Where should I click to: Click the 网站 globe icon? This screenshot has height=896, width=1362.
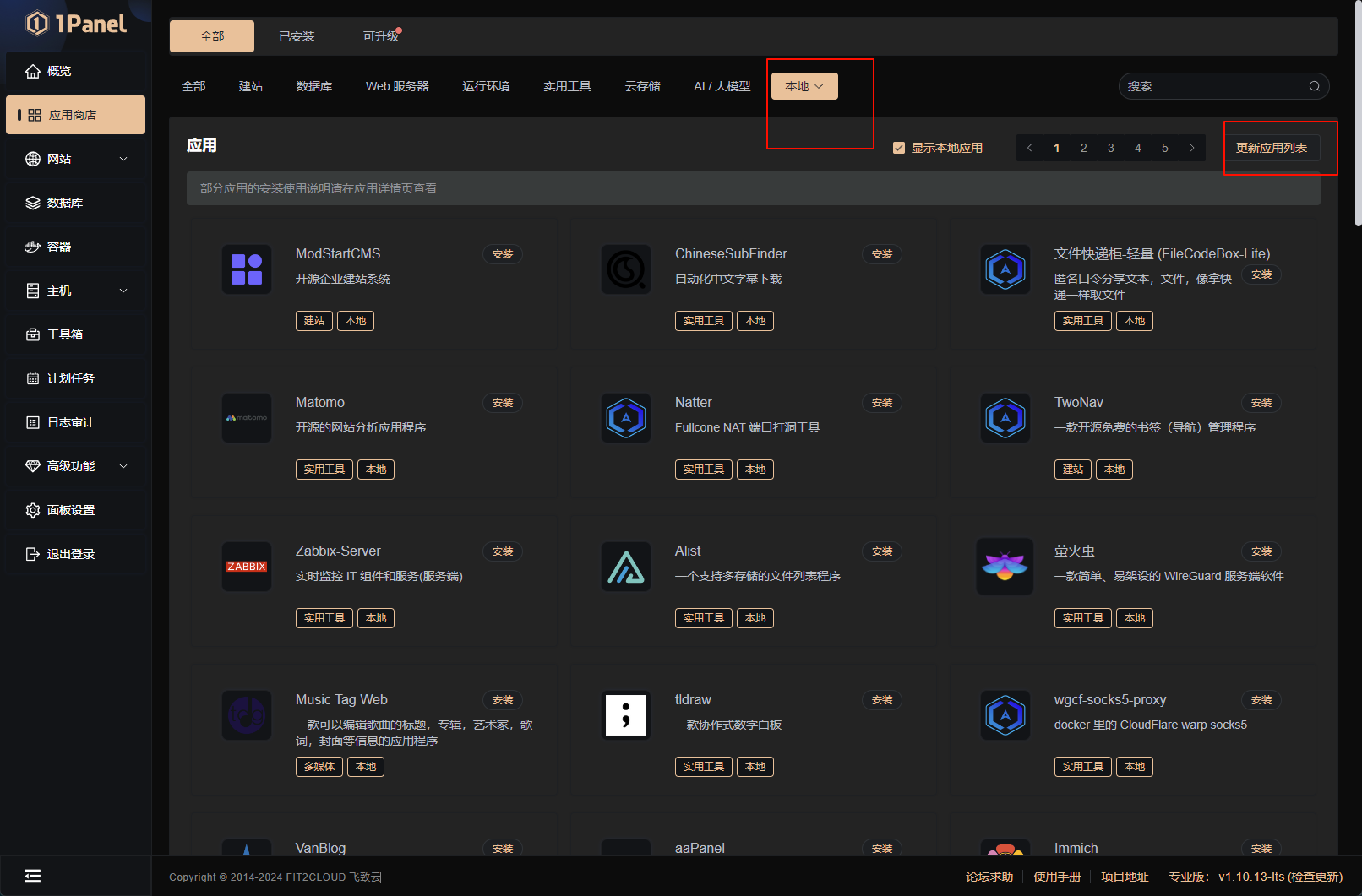pos(33,159)
